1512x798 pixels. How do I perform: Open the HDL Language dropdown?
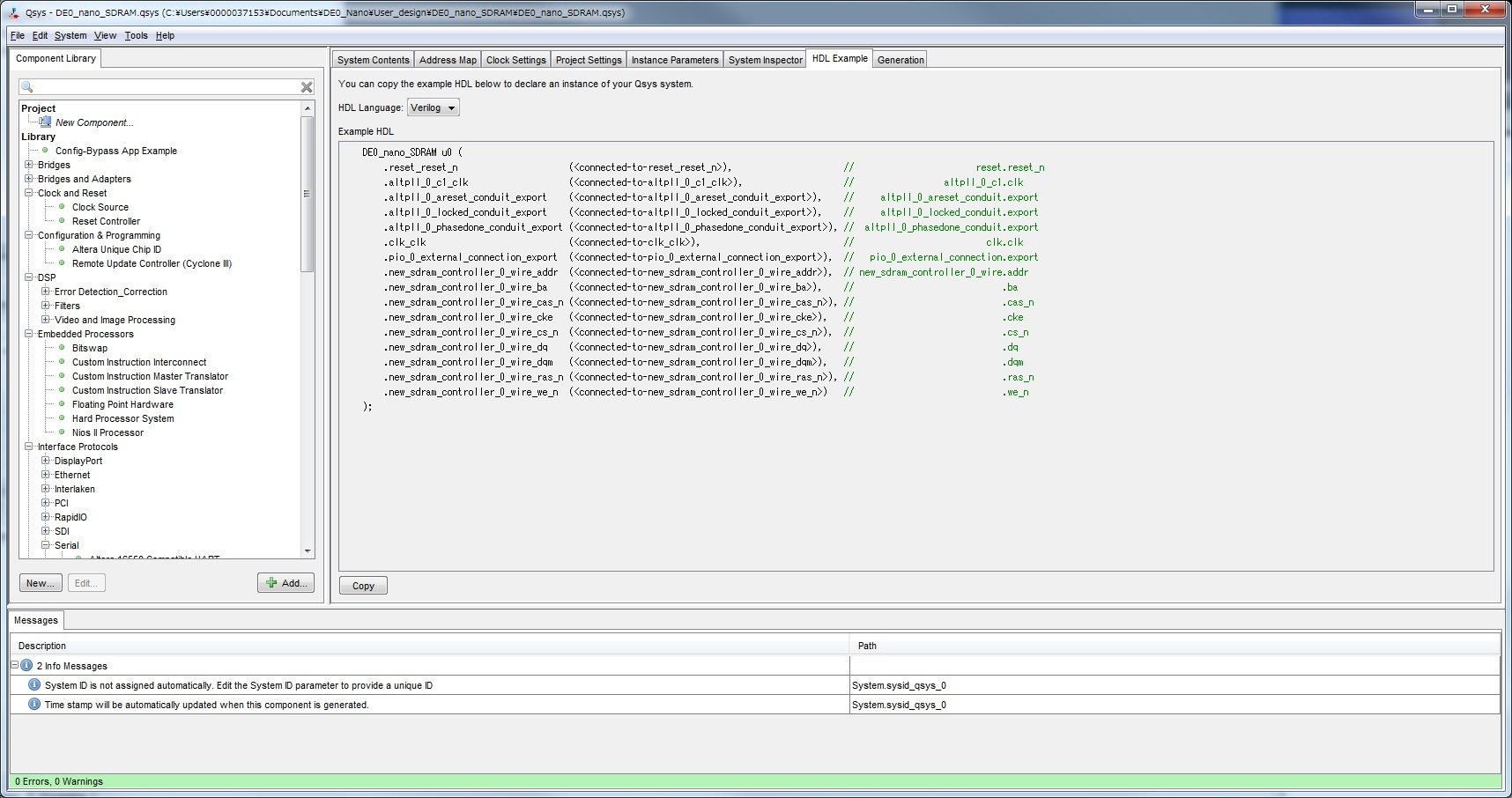tap(433, 107)
